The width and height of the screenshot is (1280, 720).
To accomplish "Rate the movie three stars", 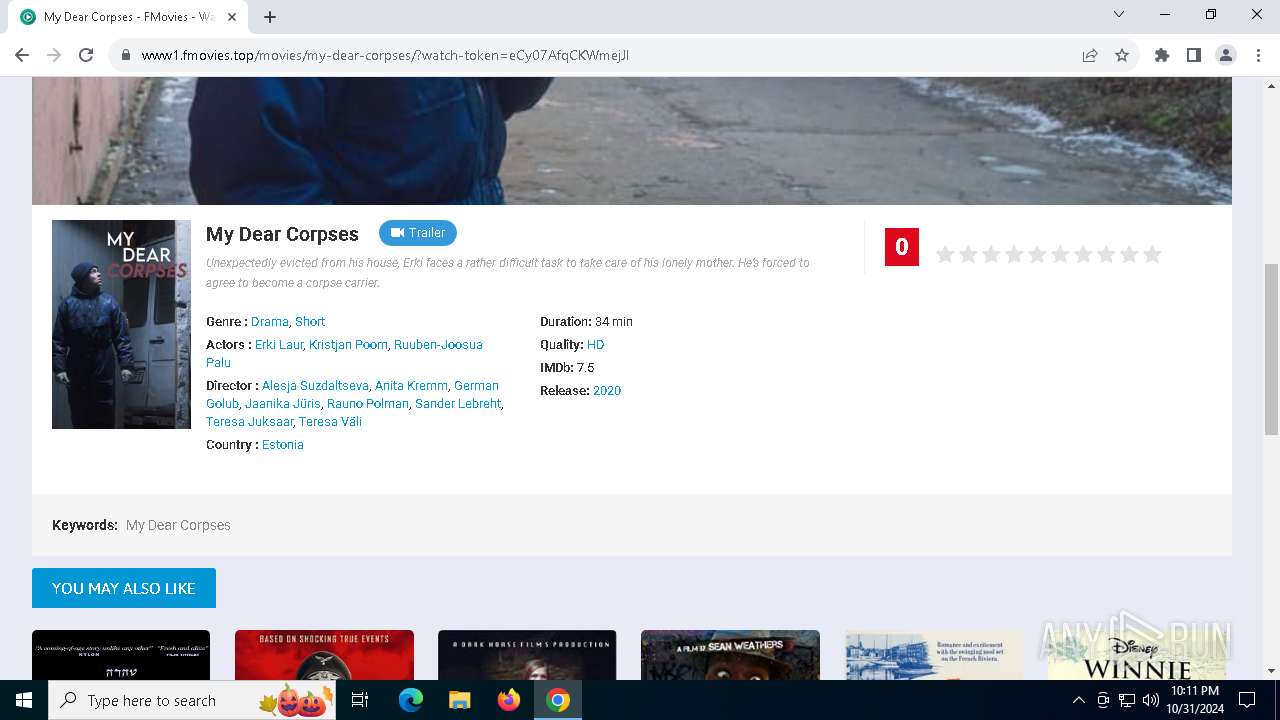I will click(x=991, y=254).
